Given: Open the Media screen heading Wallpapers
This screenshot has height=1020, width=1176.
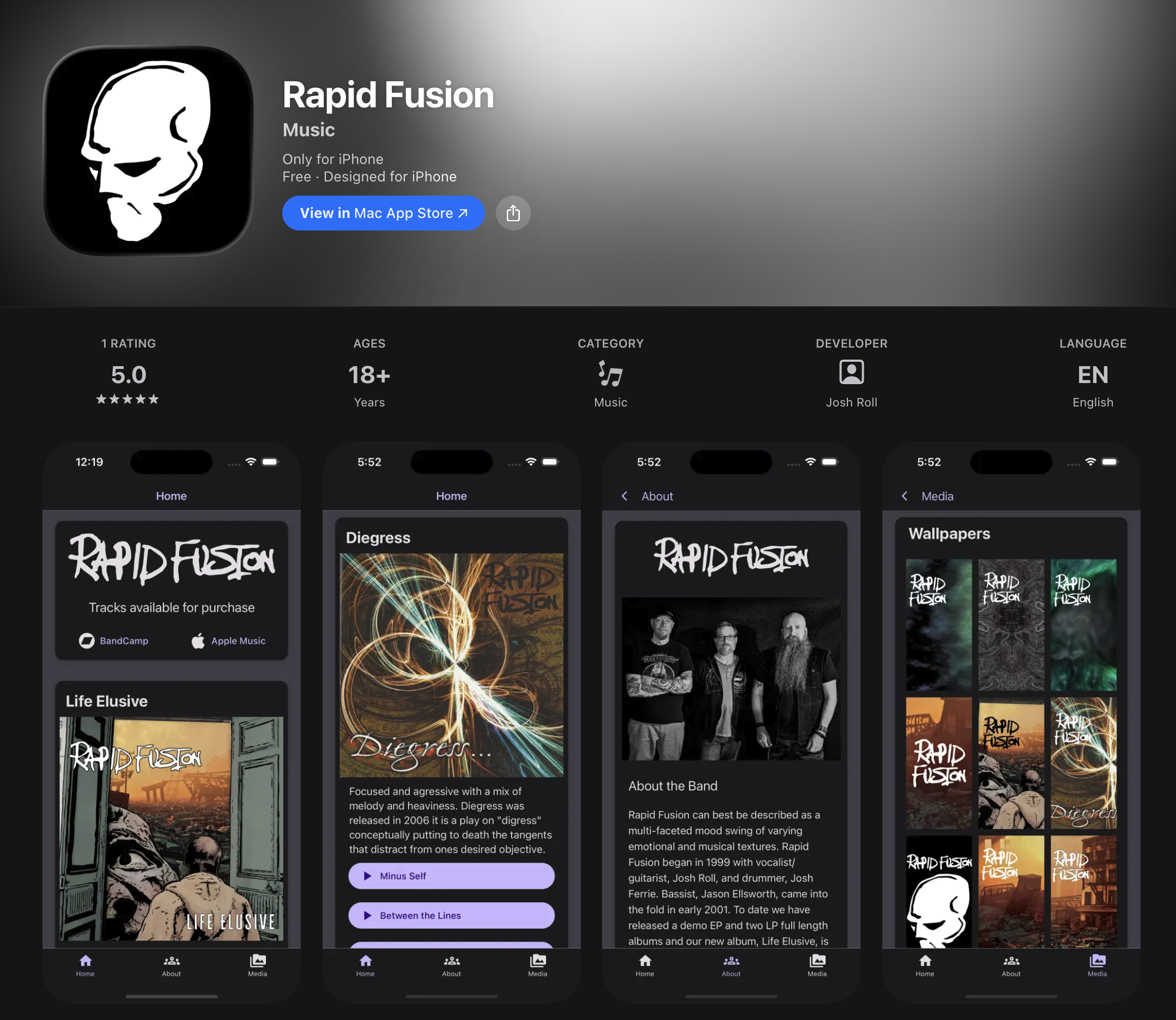Looking at the screenshot, I should (949, 534).
